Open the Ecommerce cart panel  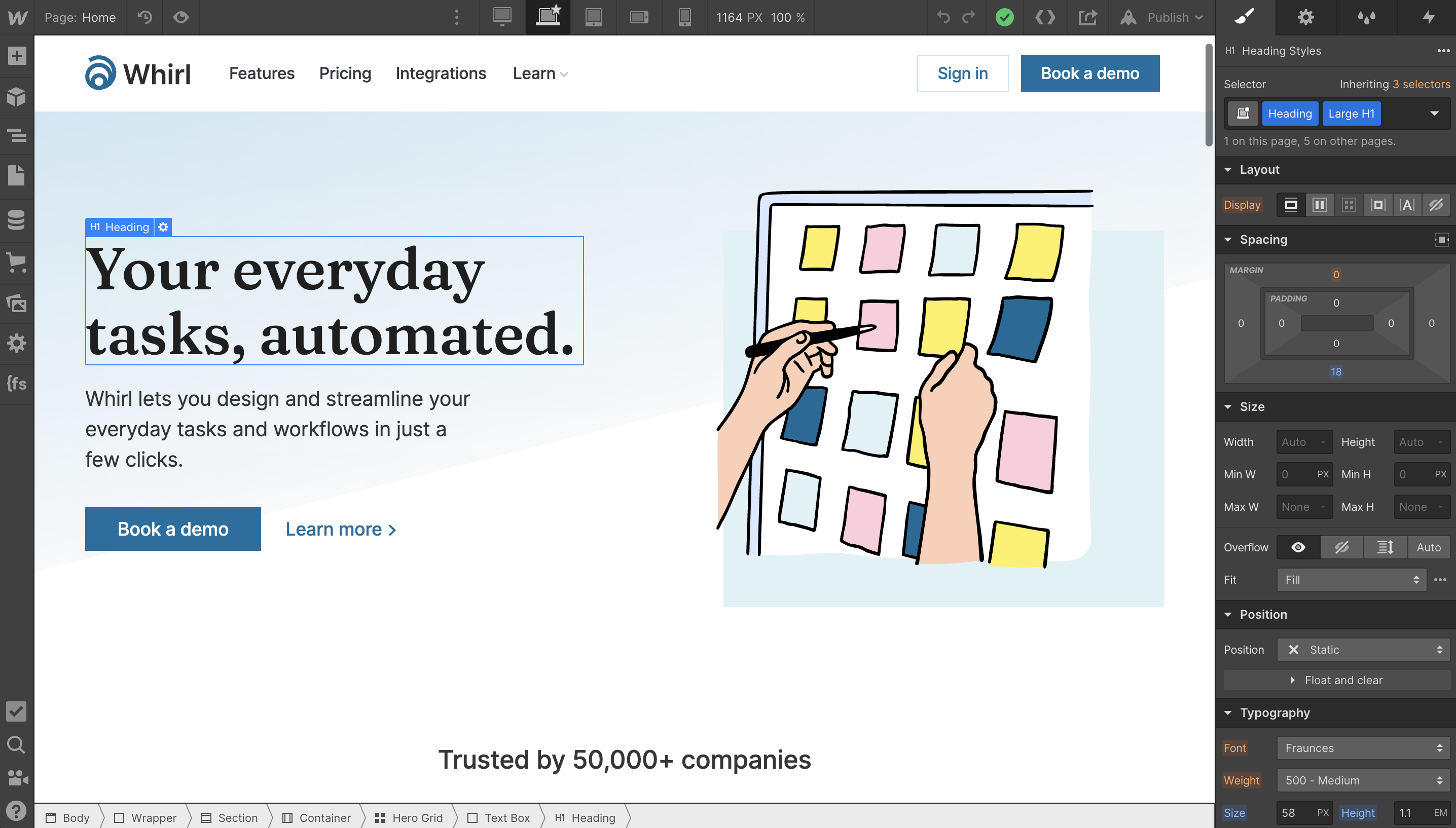(17, 261)
